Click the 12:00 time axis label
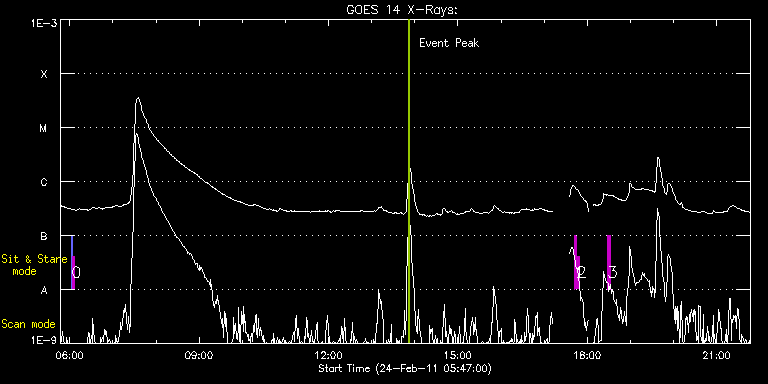Viewport: 768px width, 384px height. (329, 355)
